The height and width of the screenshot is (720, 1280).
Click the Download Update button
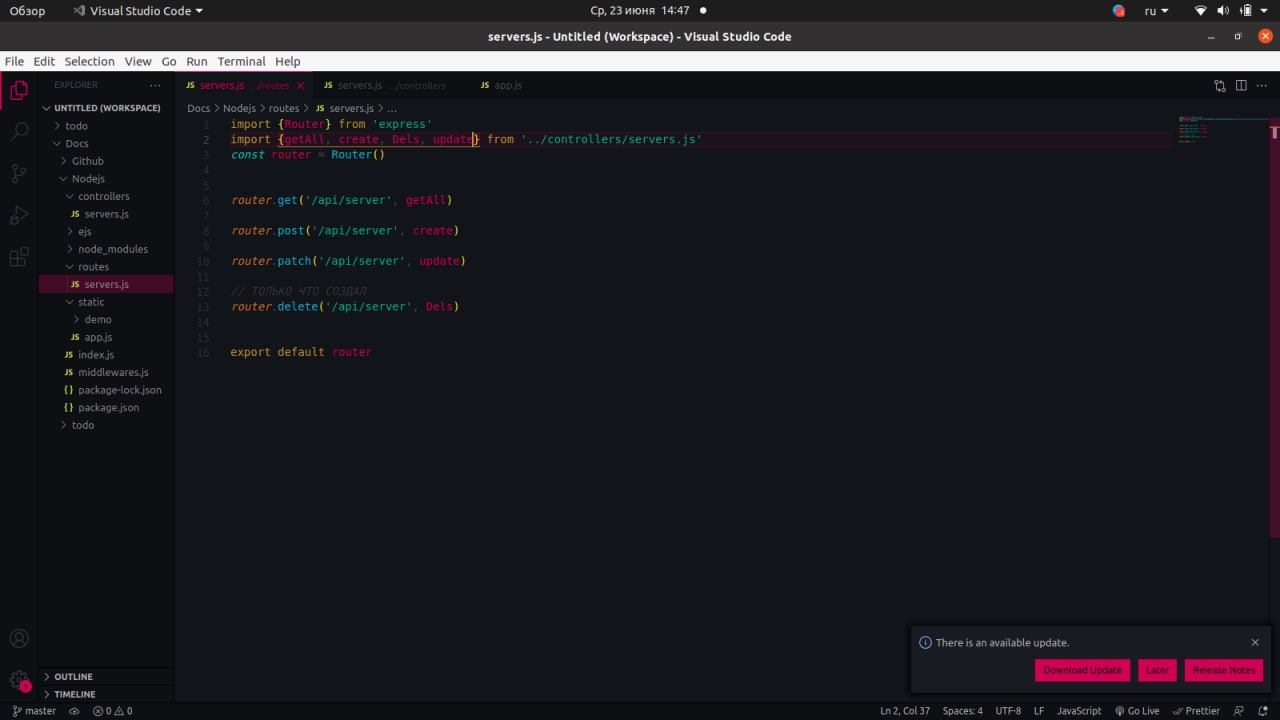[1082, 670]
